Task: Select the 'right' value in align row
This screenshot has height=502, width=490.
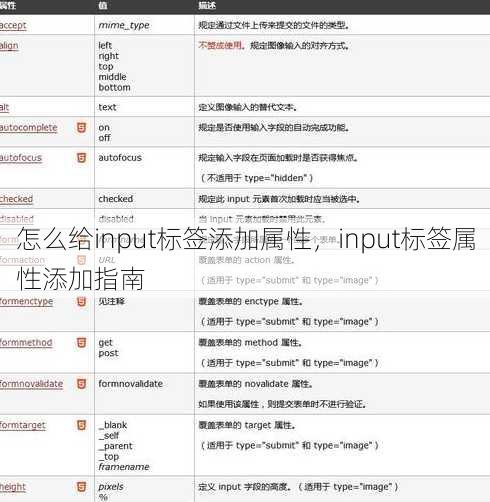Action: 109,56
